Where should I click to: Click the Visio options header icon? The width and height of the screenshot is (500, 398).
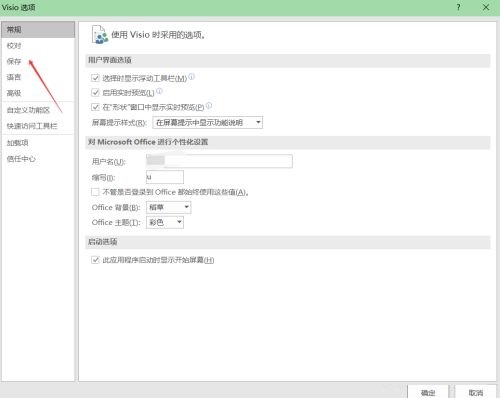[x=100, y=35]
